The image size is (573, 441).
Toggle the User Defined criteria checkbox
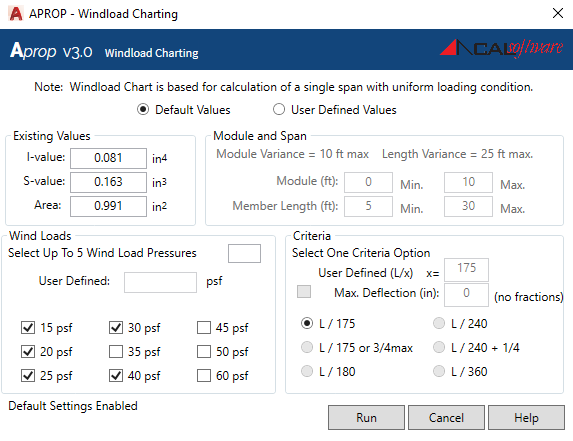click(304, 292)
